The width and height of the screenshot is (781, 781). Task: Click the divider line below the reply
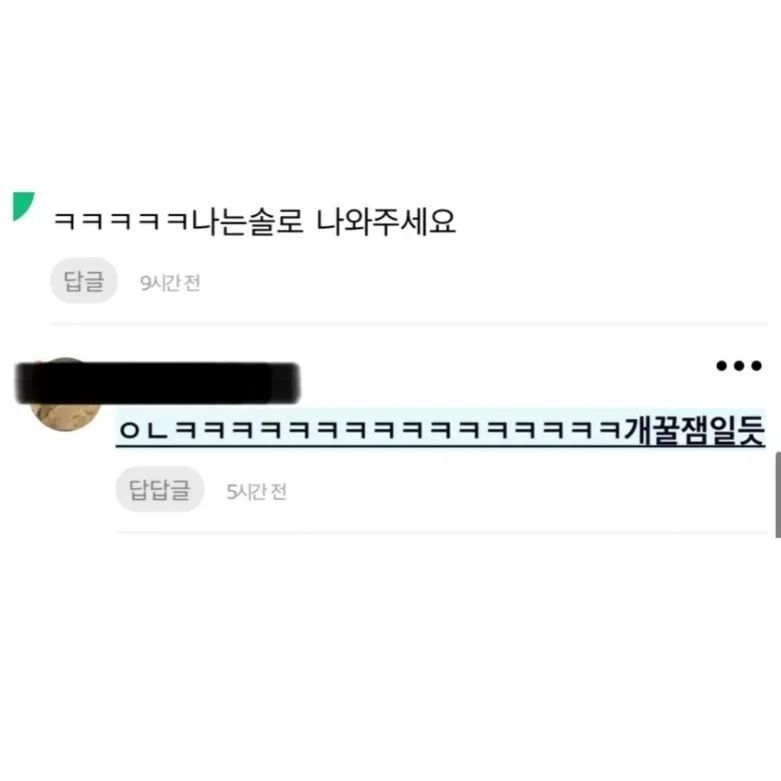(x=441, y=532)
